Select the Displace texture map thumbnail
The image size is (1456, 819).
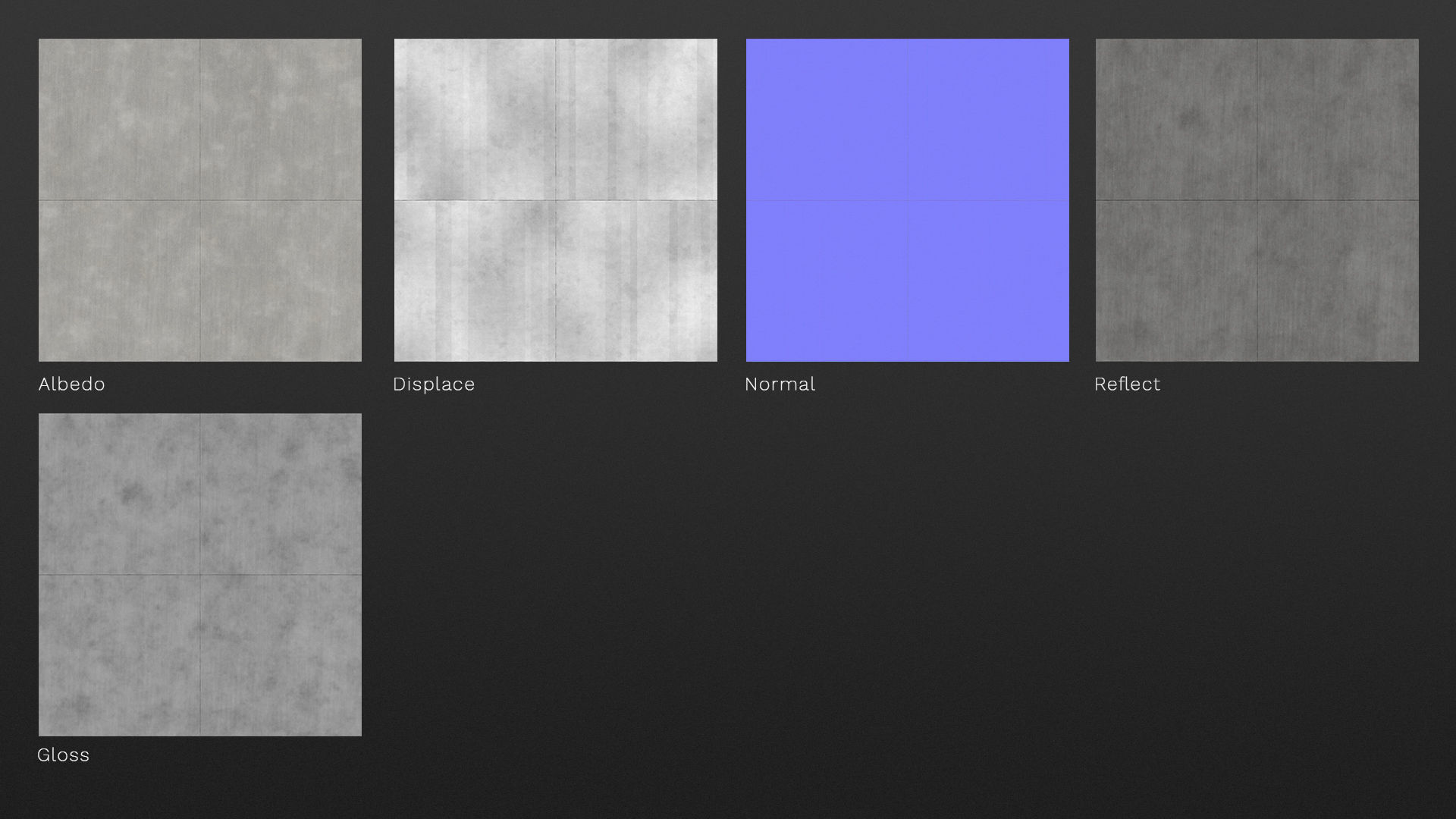click(556, 200)
